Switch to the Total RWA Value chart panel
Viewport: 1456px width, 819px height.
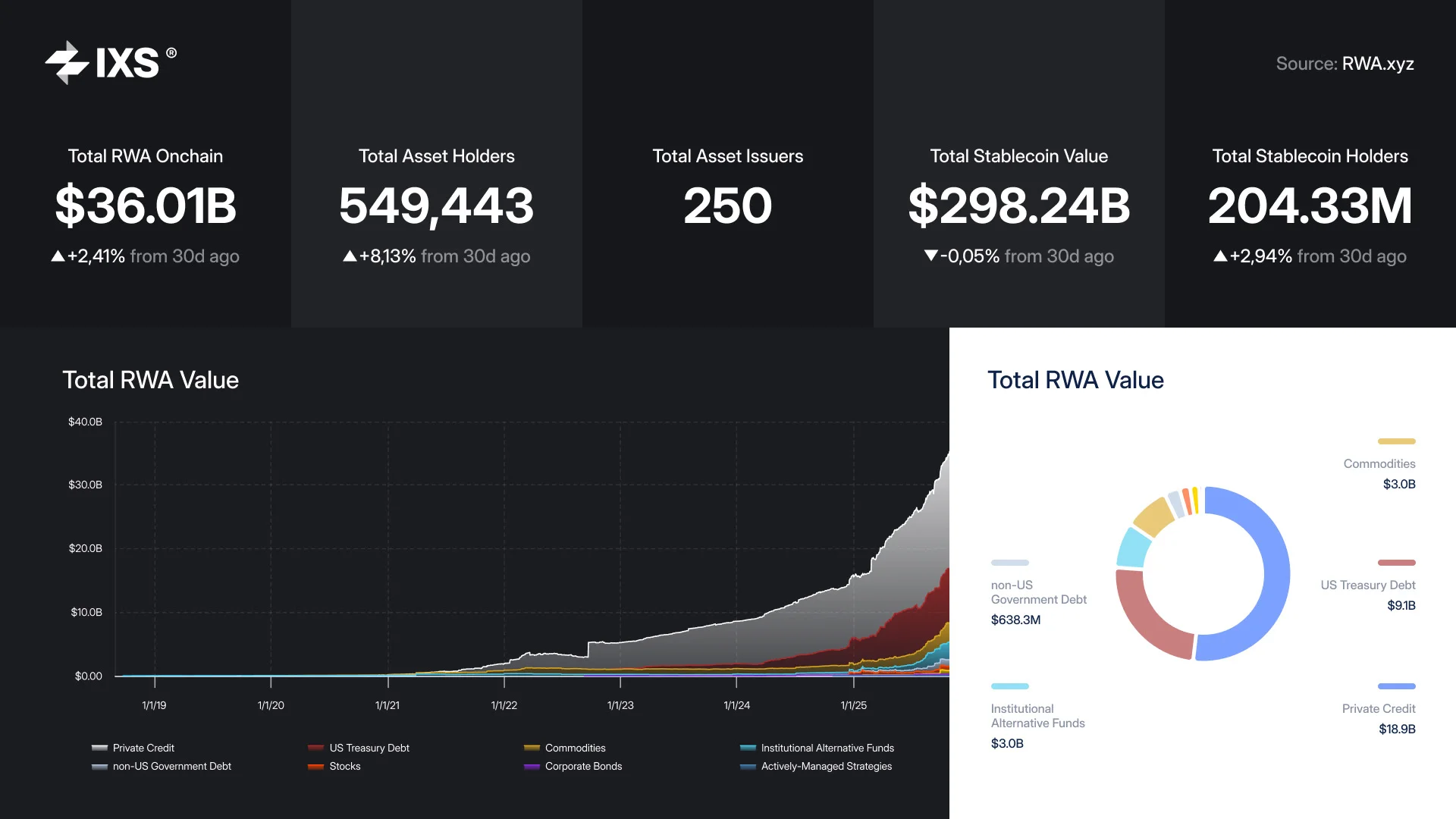point(151,380)
